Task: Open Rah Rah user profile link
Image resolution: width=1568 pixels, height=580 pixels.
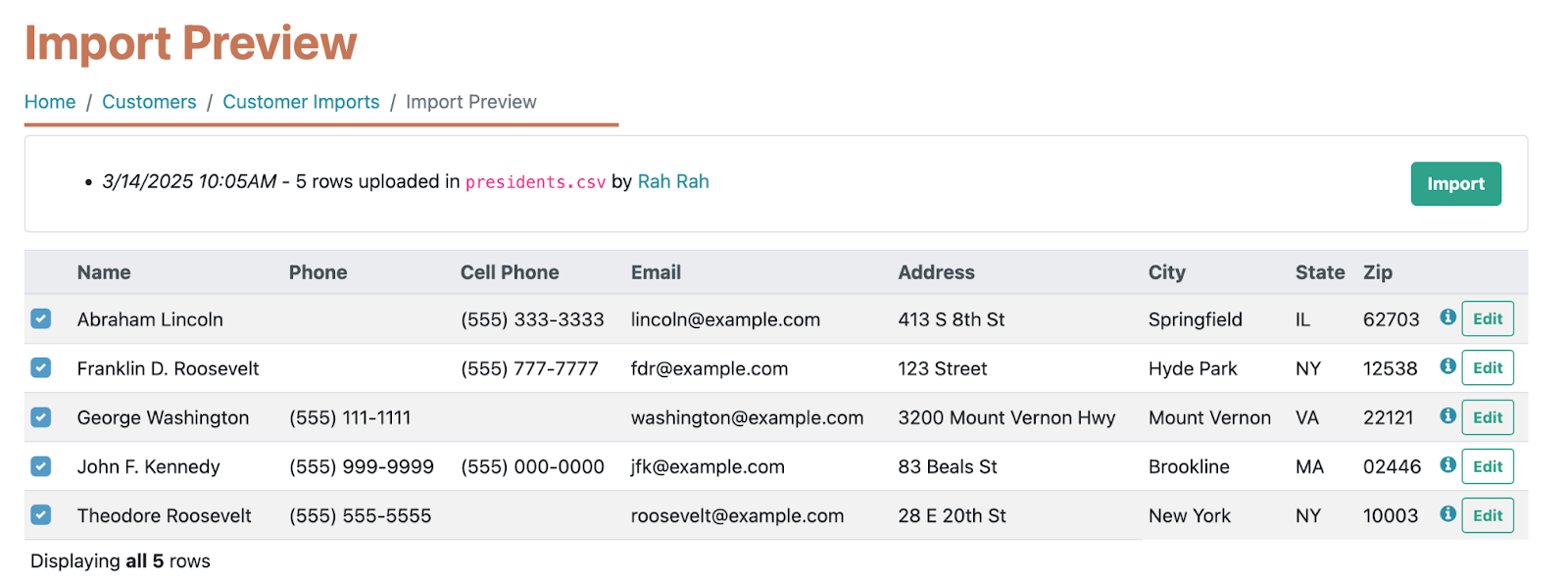Action: click(673, 181)
